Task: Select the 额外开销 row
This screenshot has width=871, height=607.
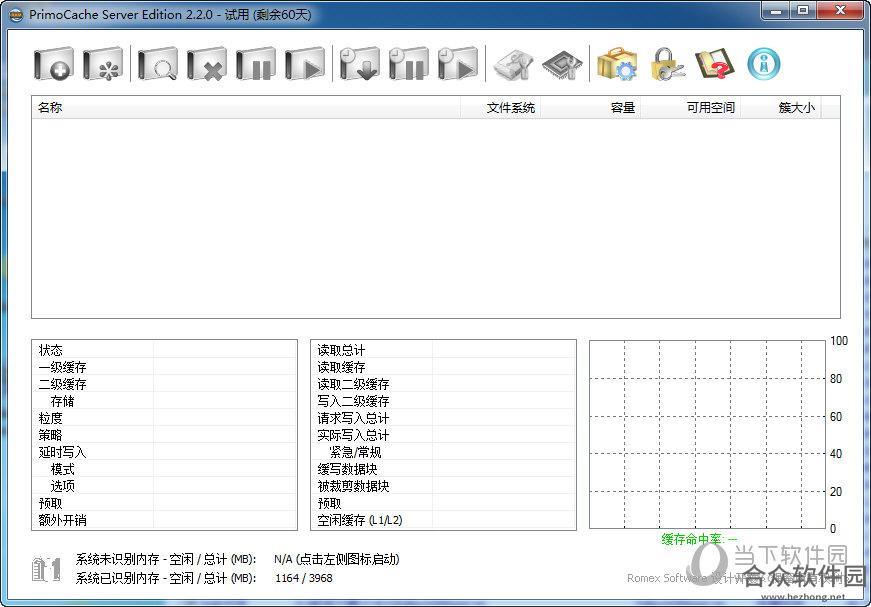Action: point(164,520)
